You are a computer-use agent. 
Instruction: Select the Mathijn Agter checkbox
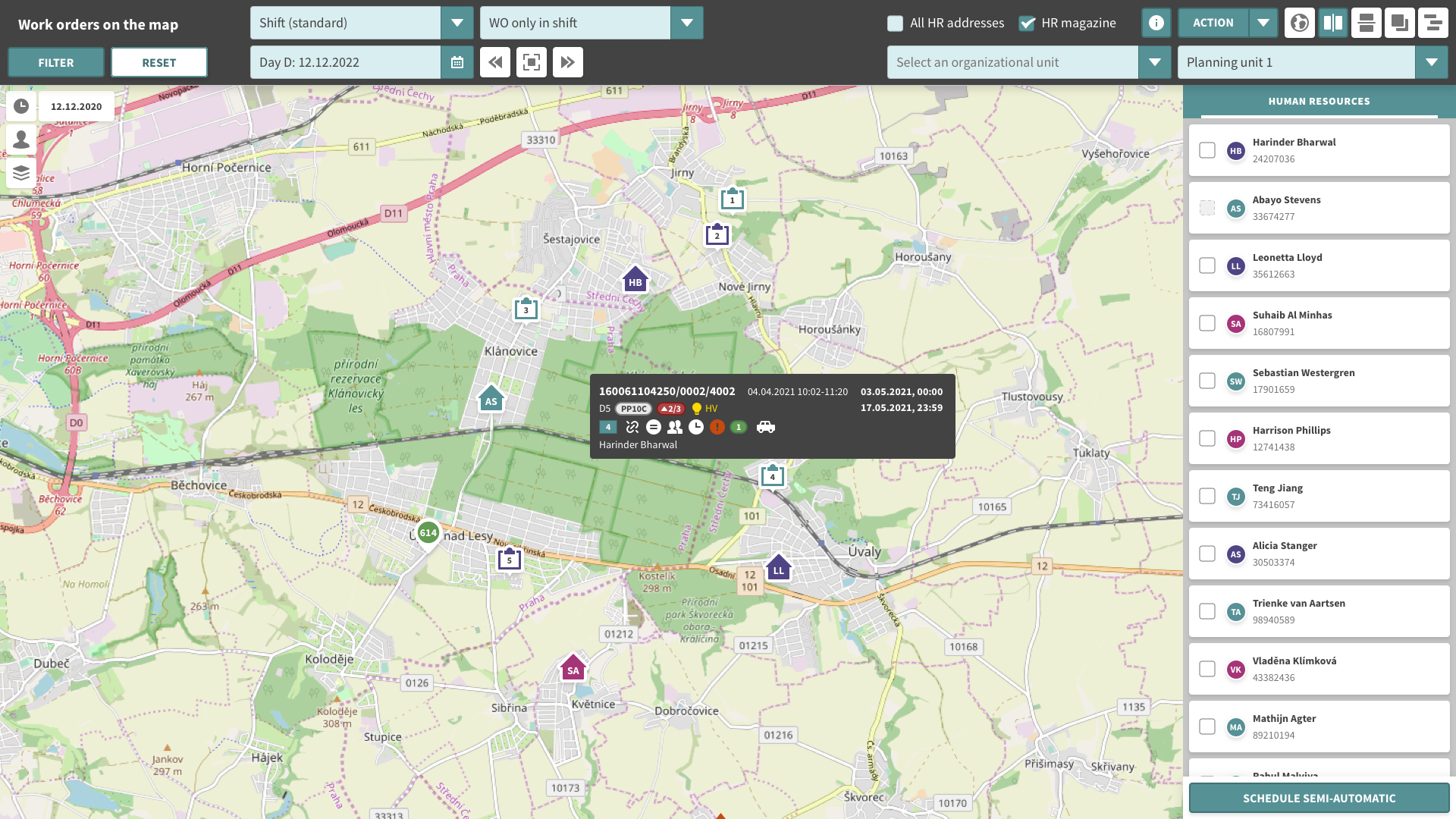[x=1207, y=726]
